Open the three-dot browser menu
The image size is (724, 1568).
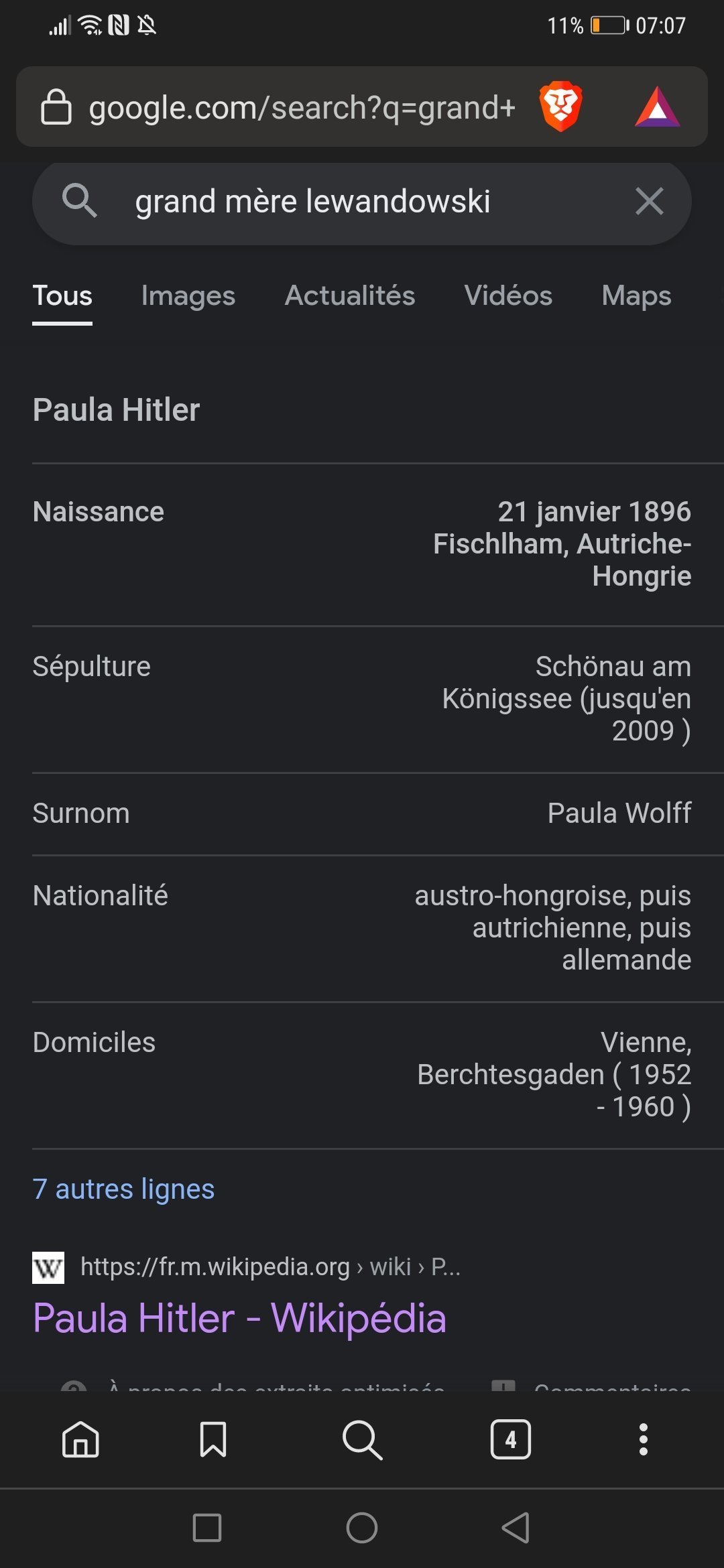[x=644, y=1439]
